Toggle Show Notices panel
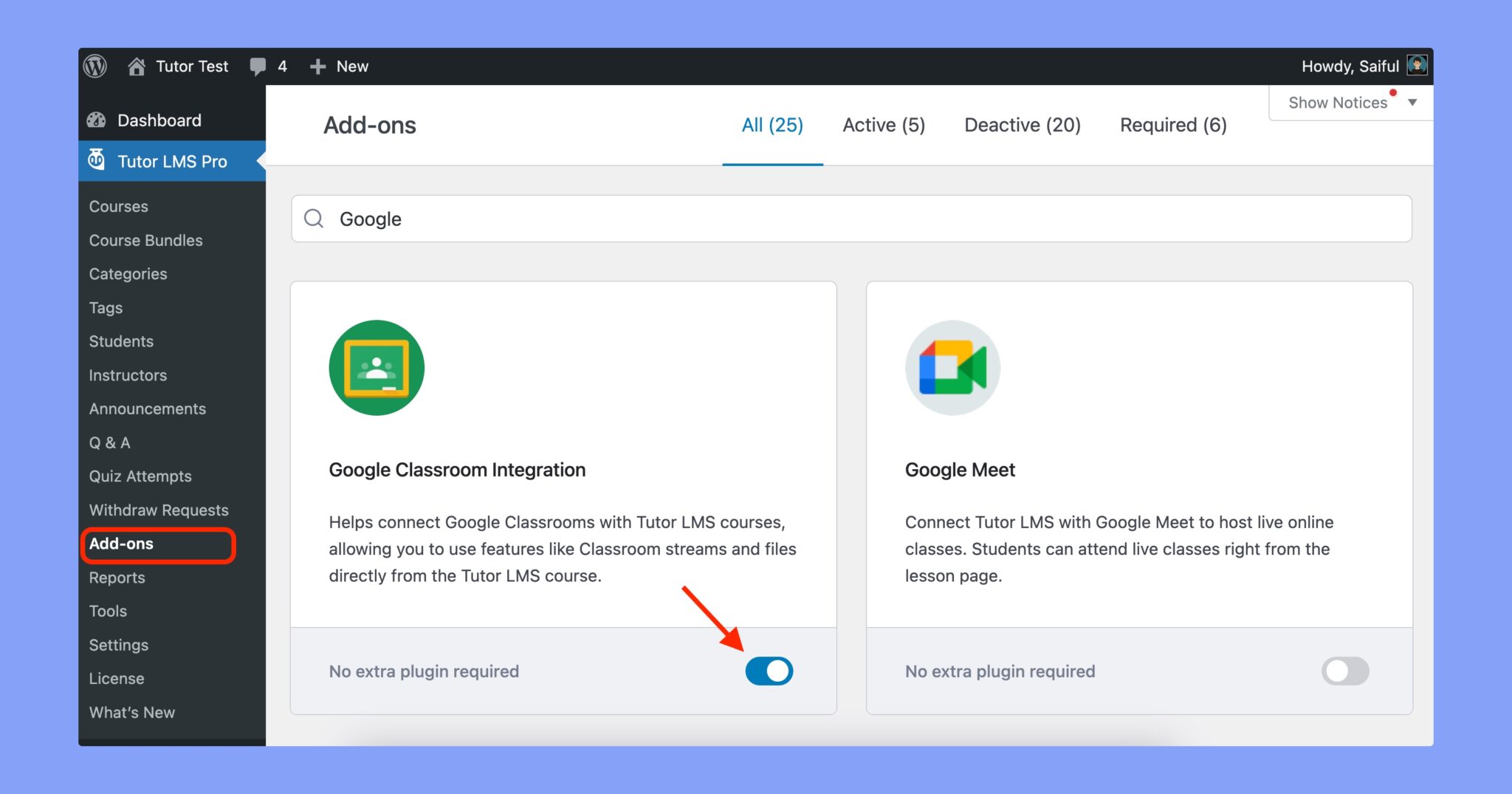Image resolution: width=1512 pixels, height=794 pixels. click(1336, 102)
